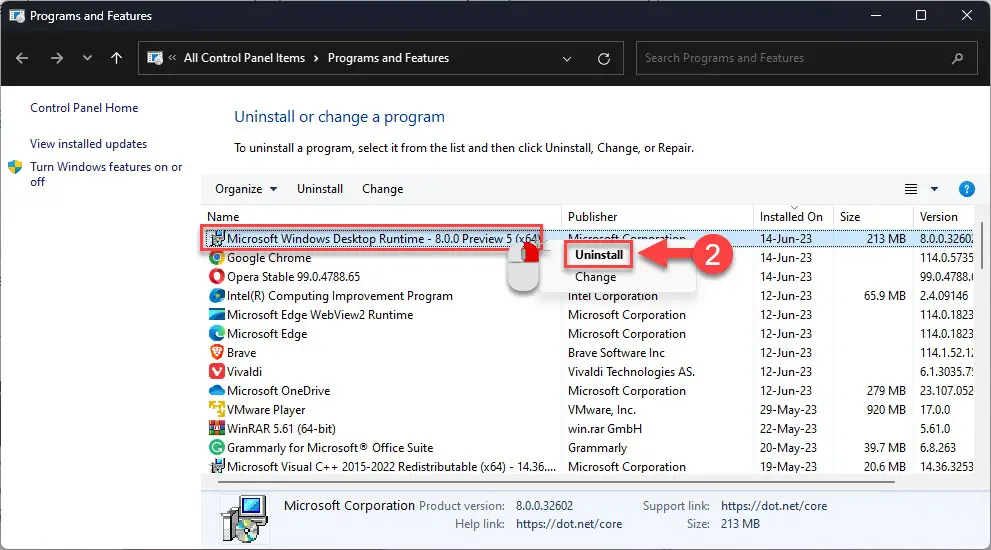
Task: Click the Brave Software Inc publisher cell
Action: tap(616, 353)
